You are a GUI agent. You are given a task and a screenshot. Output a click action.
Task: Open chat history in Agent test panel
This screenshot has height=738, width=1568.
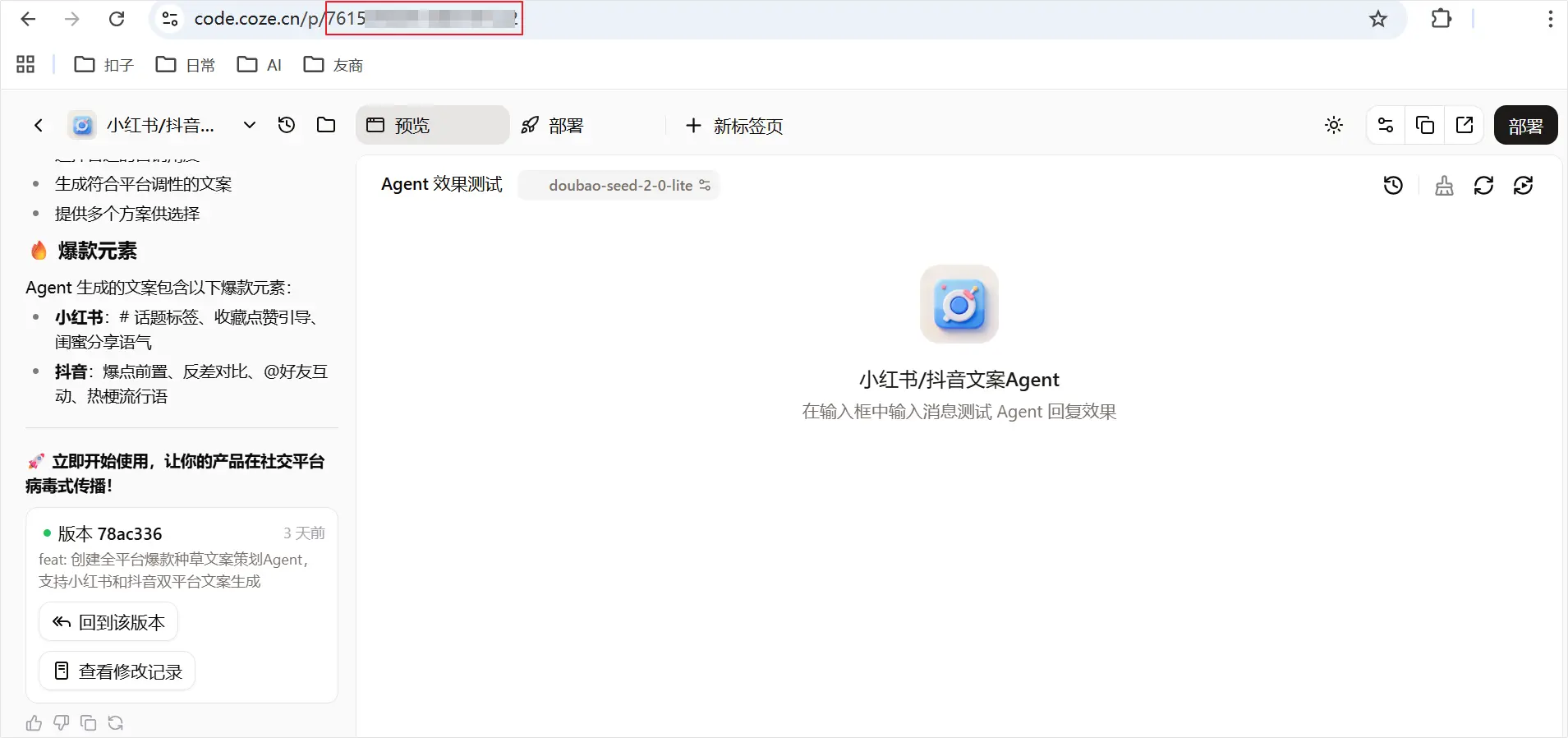click(x=1393, y=186)
